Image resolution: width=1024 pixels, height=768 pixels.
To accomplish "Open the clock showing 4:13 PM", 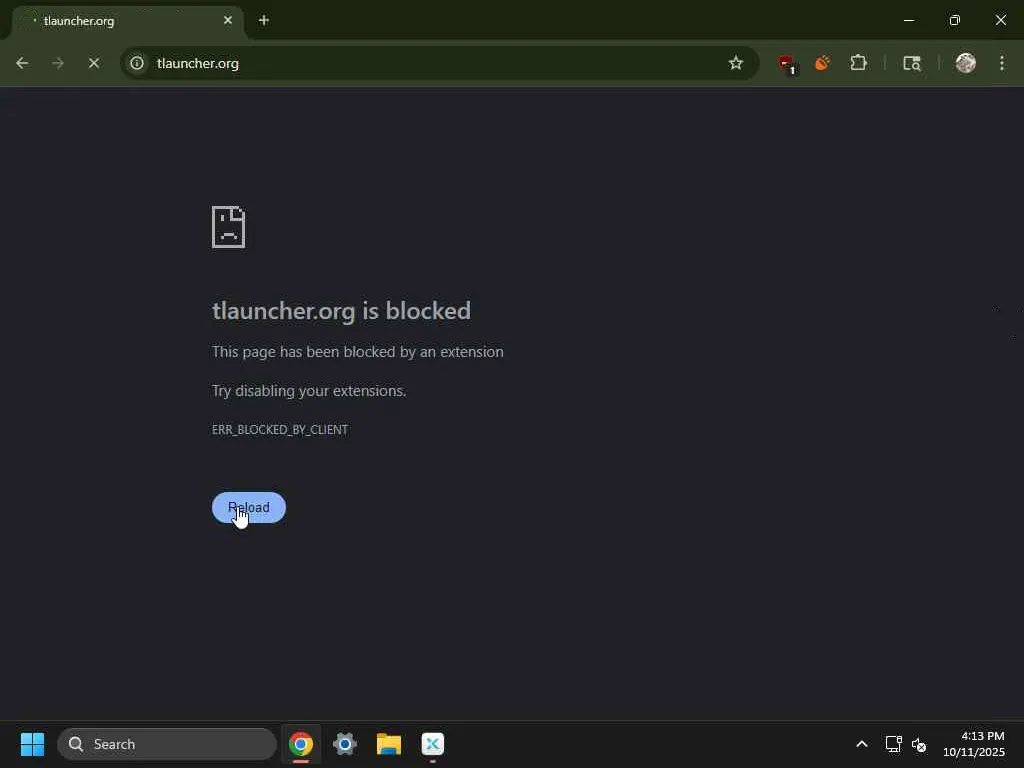I will [x=974, y=744].
